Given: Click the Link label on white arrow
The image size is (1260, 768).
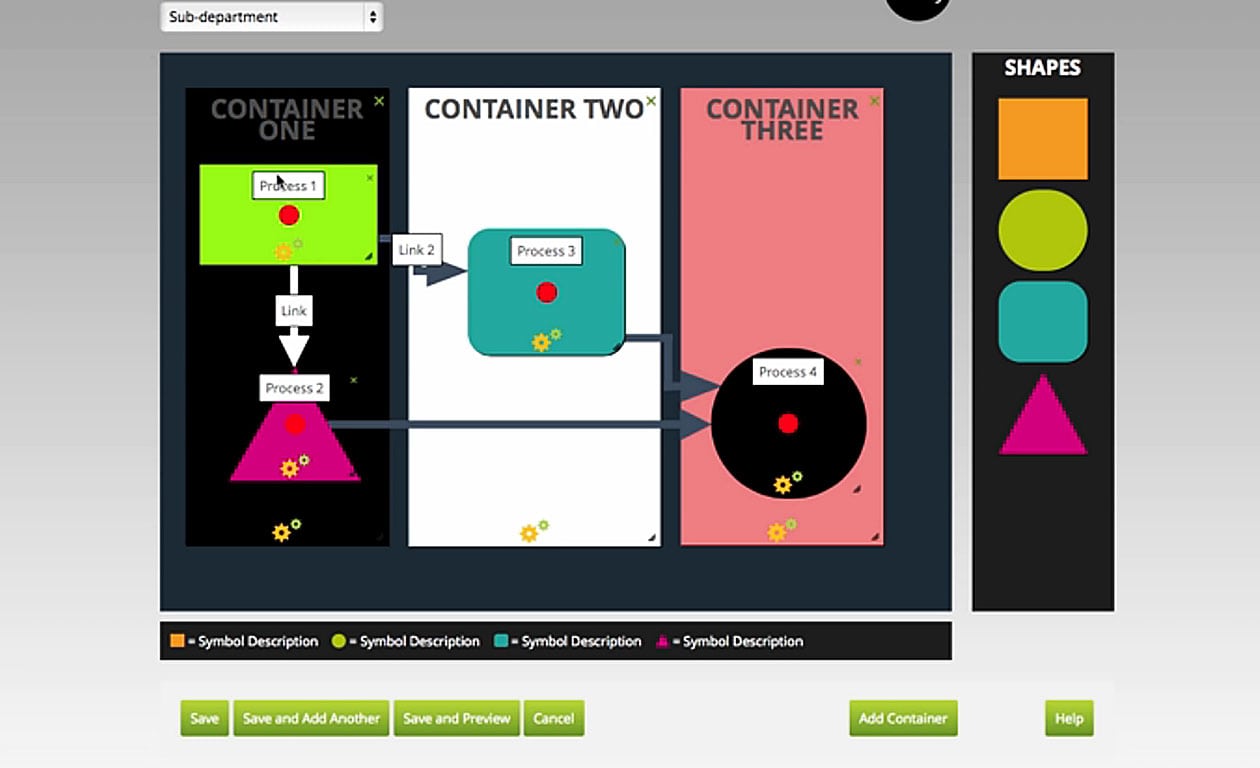Looking at the screenshot, I should 294,311.
